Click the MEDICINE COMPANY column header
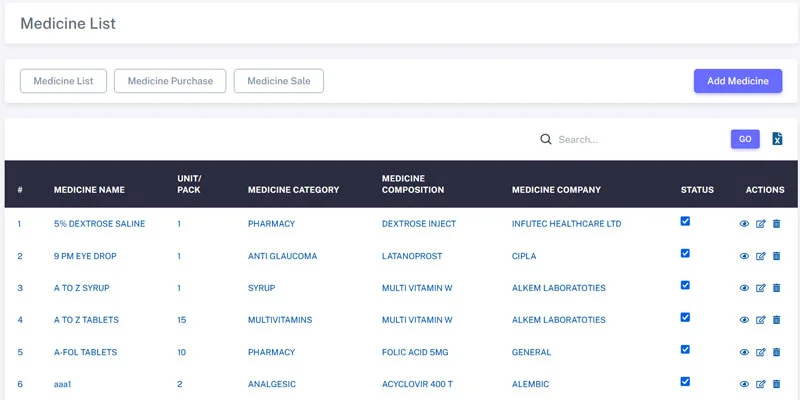 (x=556, y=190)
